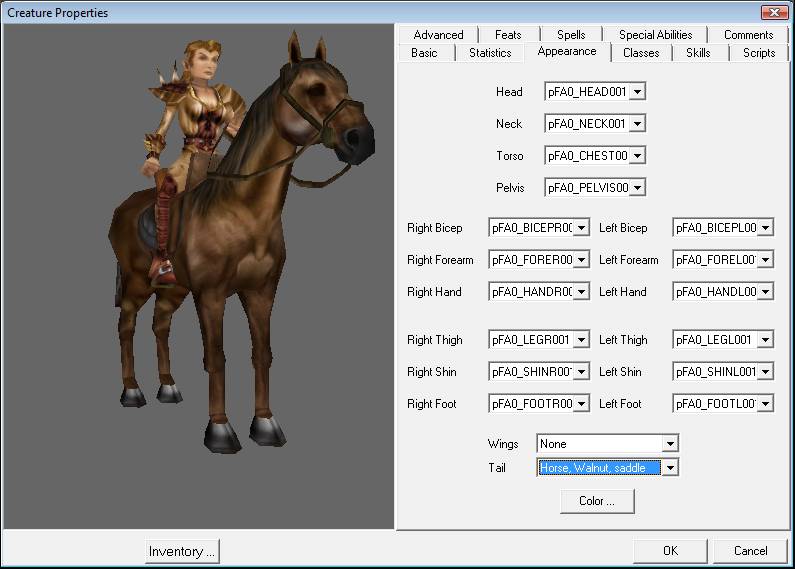Confirm with the OK button
The width and height of the screenshot is (795, 569).
point(670,551)
